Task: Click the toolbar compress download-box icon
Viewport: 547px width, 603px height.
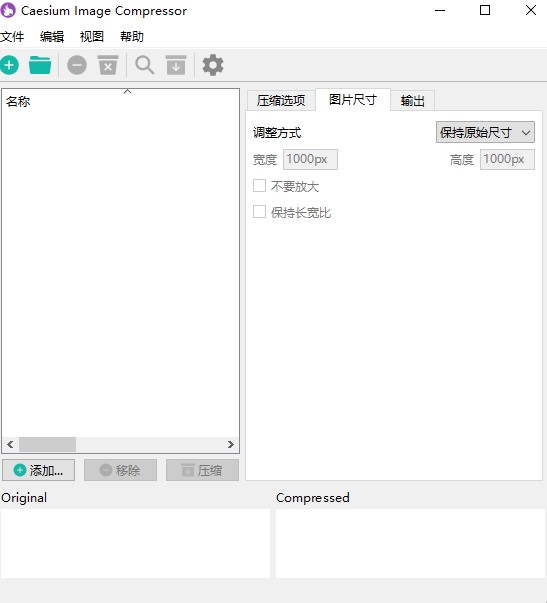Action: click(176, 65)
